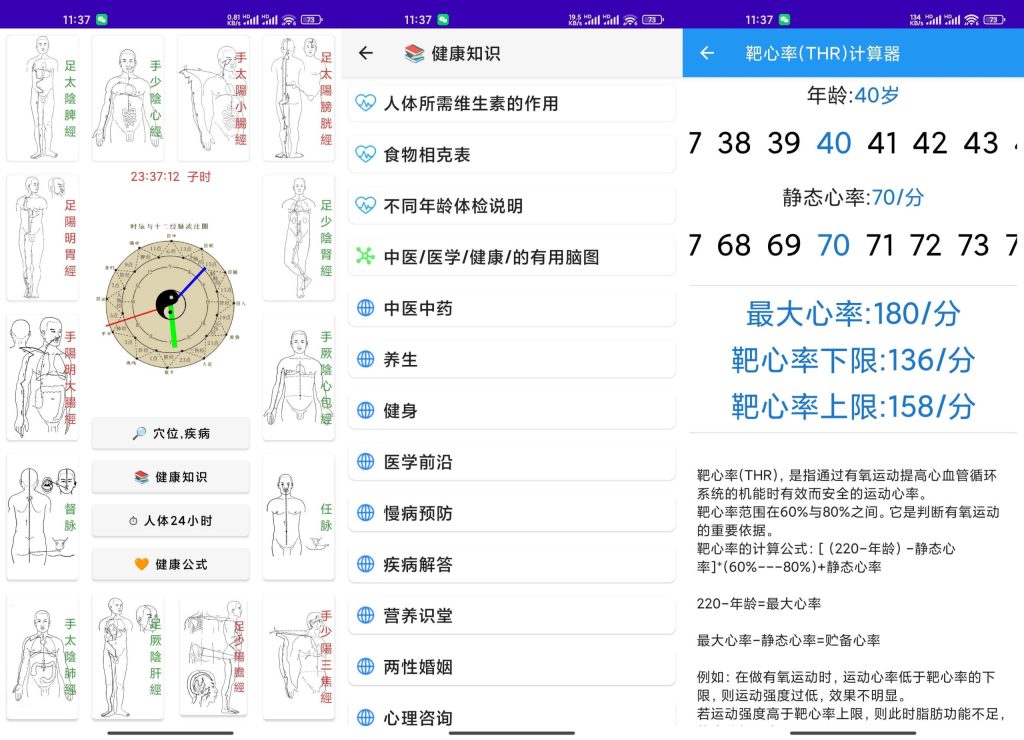Tap the globe icon beside 心理咨询
This screenshot has width=1024, height=740.
[366, 718]
